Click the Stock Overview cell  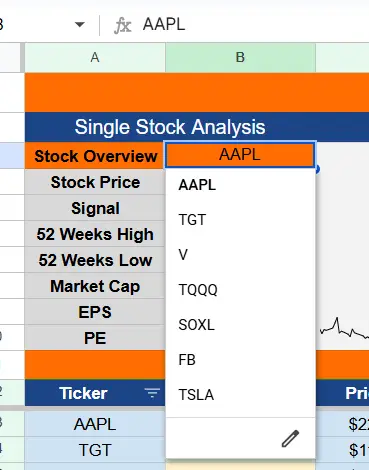tap(95, 156)
